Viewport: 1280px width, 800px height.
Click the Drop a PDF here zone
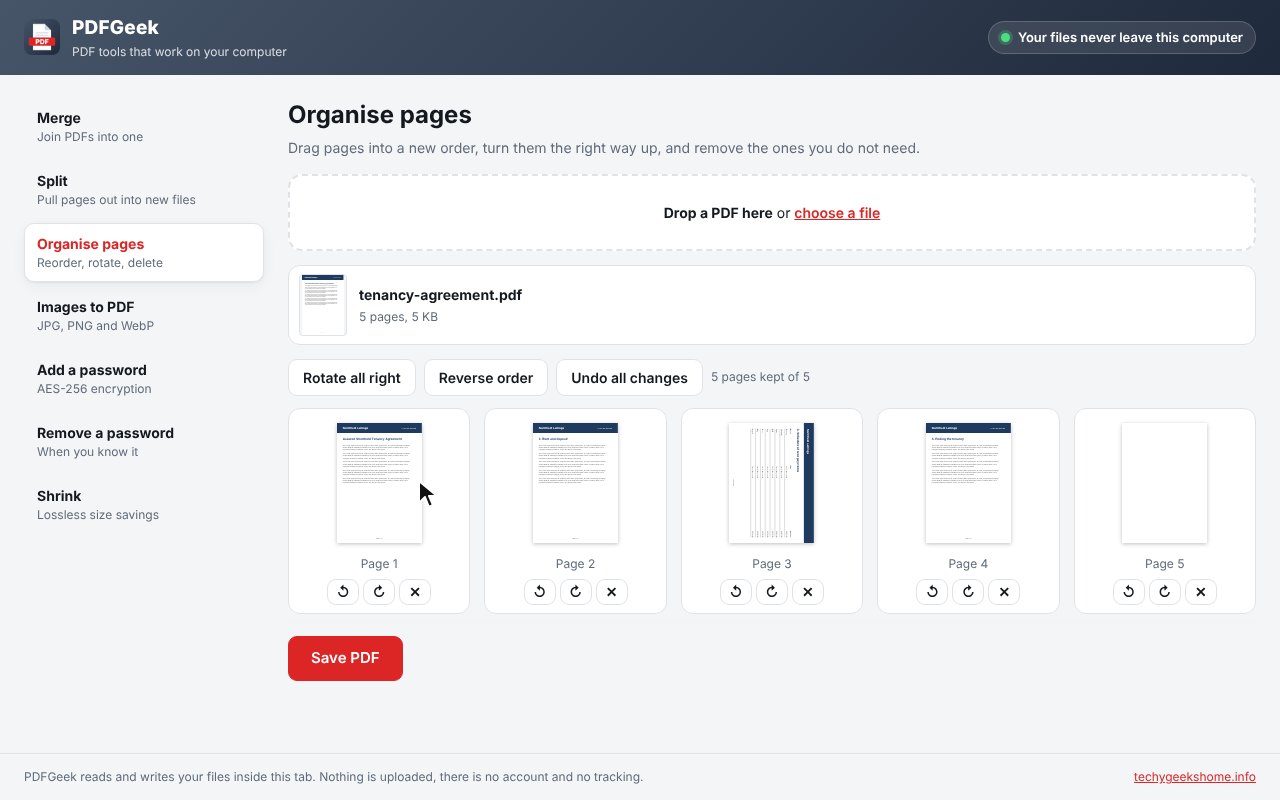772,213
